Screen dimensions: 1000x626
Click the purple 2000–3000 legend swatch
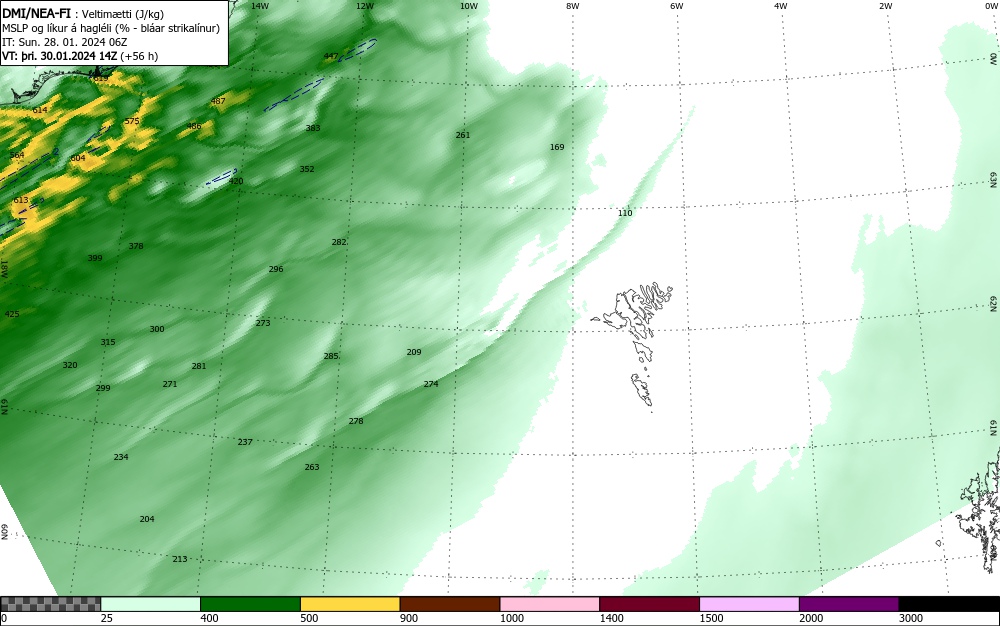point(849,604)
